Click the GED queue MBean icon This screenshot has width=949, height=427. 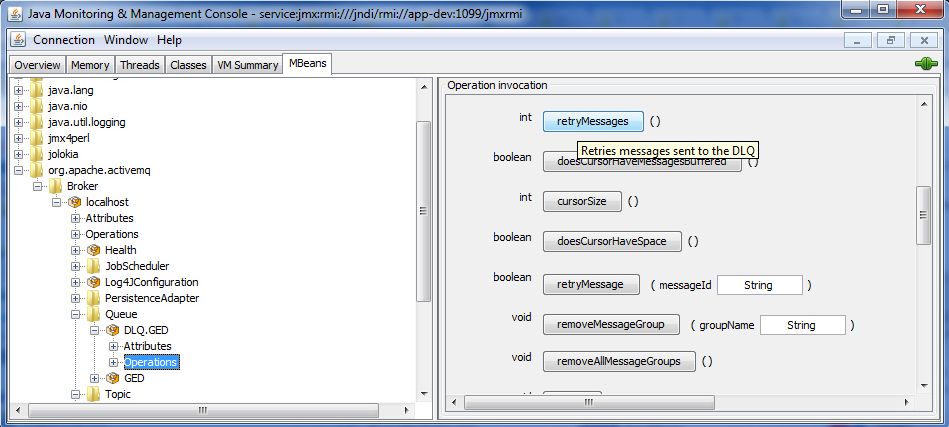click(113, 378)
